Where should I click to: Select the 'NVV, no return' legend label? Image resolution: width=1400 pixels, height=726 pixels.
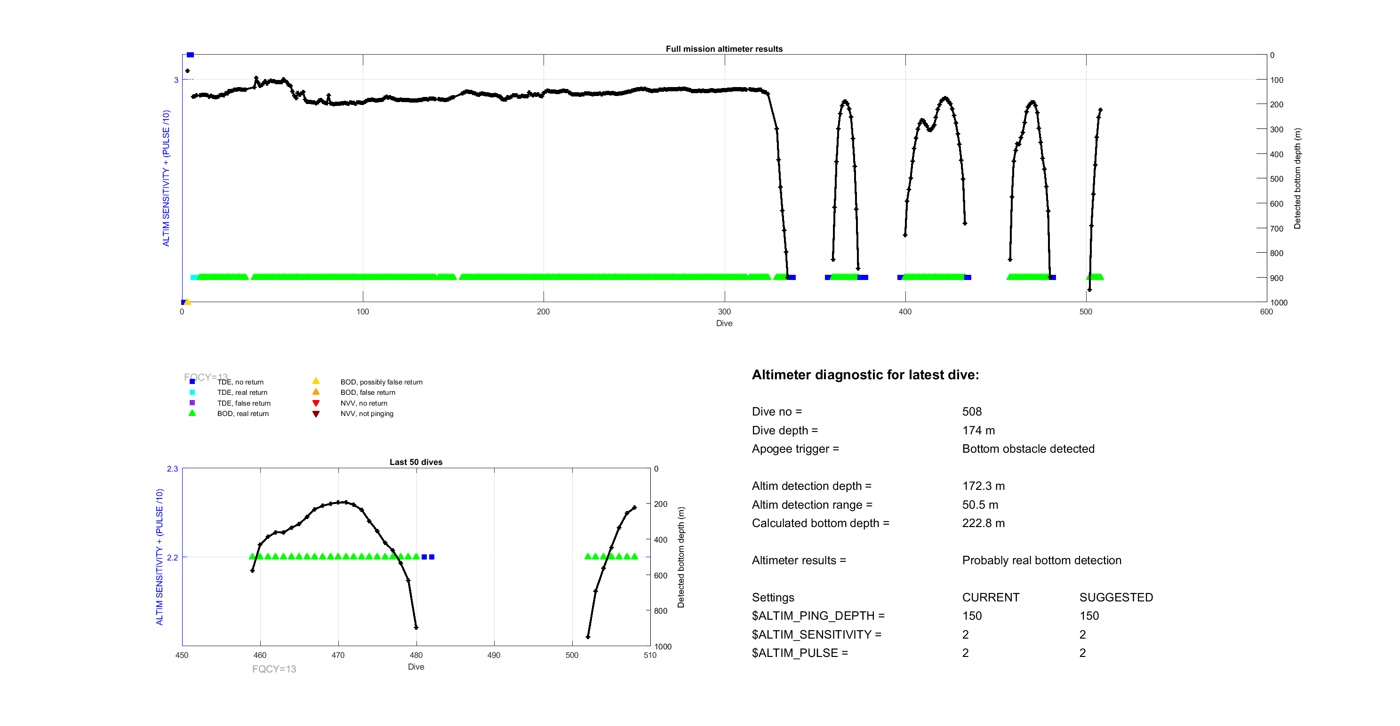(364, 403)
